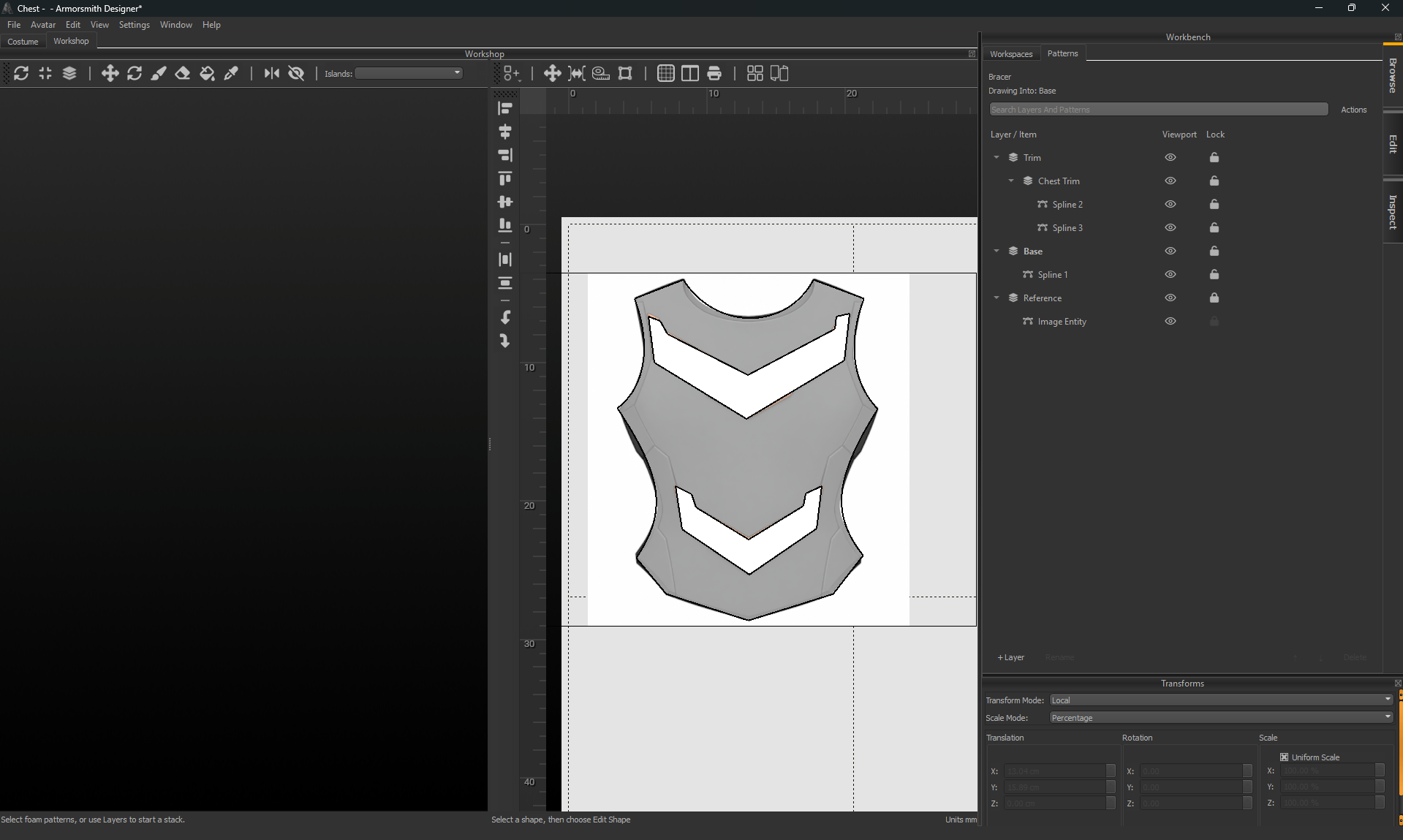Toggle the grid display icon
The width and height of the screenshot is (1403, 840).
pos(665,73)
